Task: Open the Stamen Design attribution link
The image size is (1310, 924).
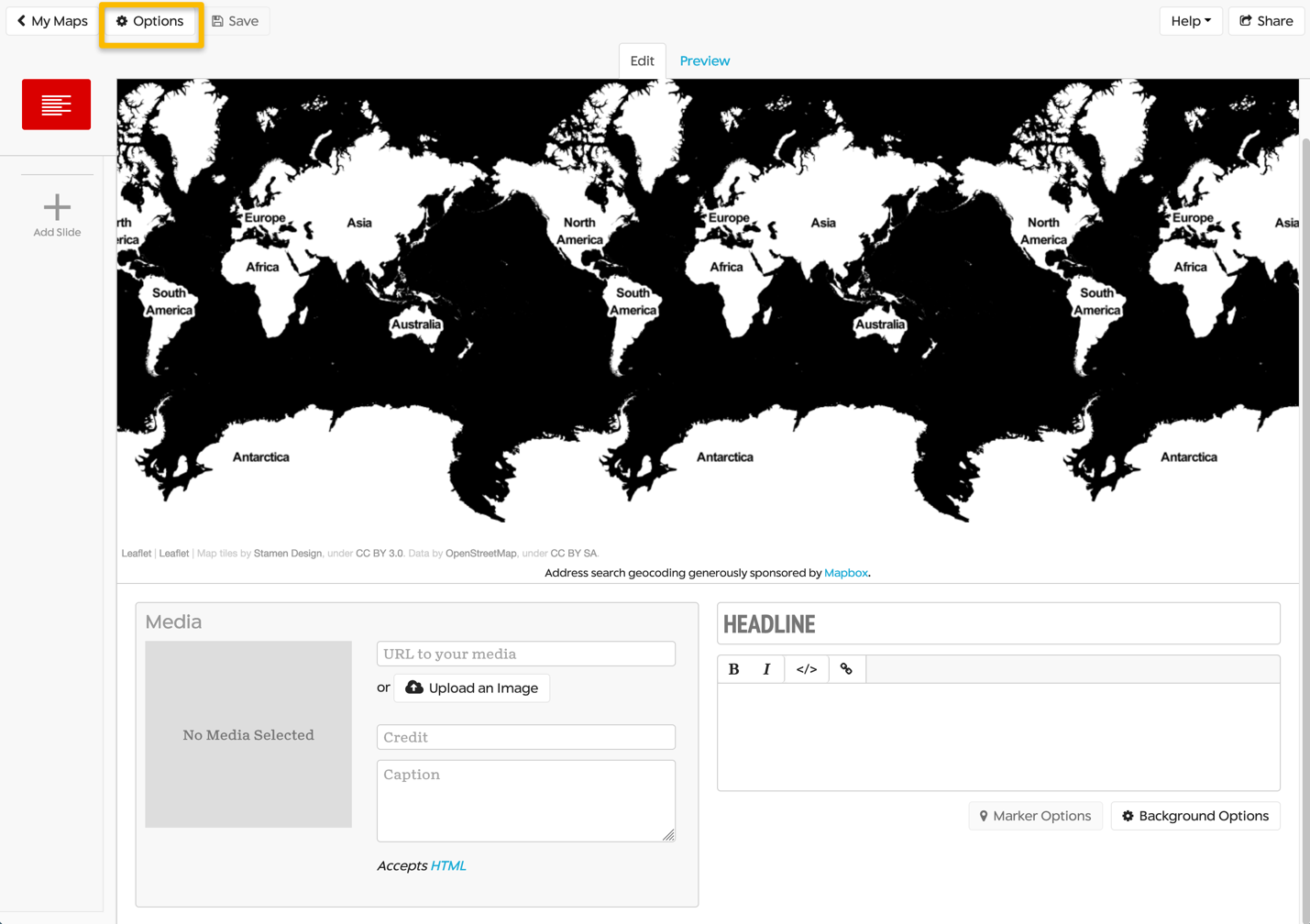Action: click(287, 553)
